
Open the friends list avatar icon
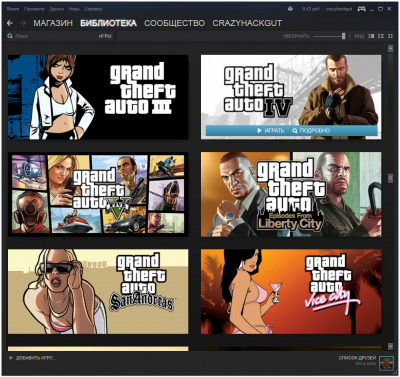coord(386,363)
